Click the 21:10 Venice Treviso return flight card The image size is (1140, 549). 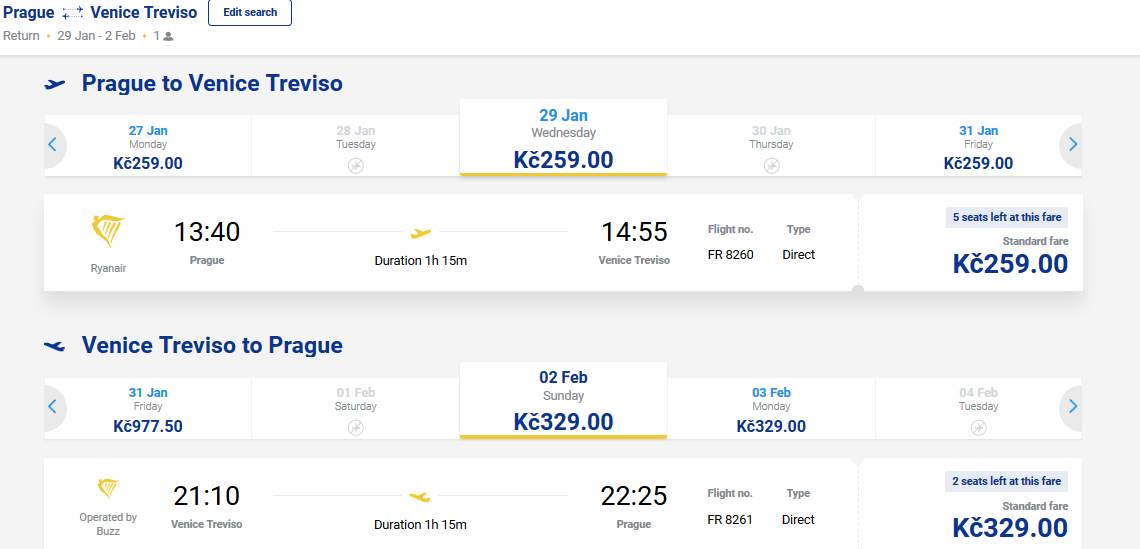pos(563,503)
